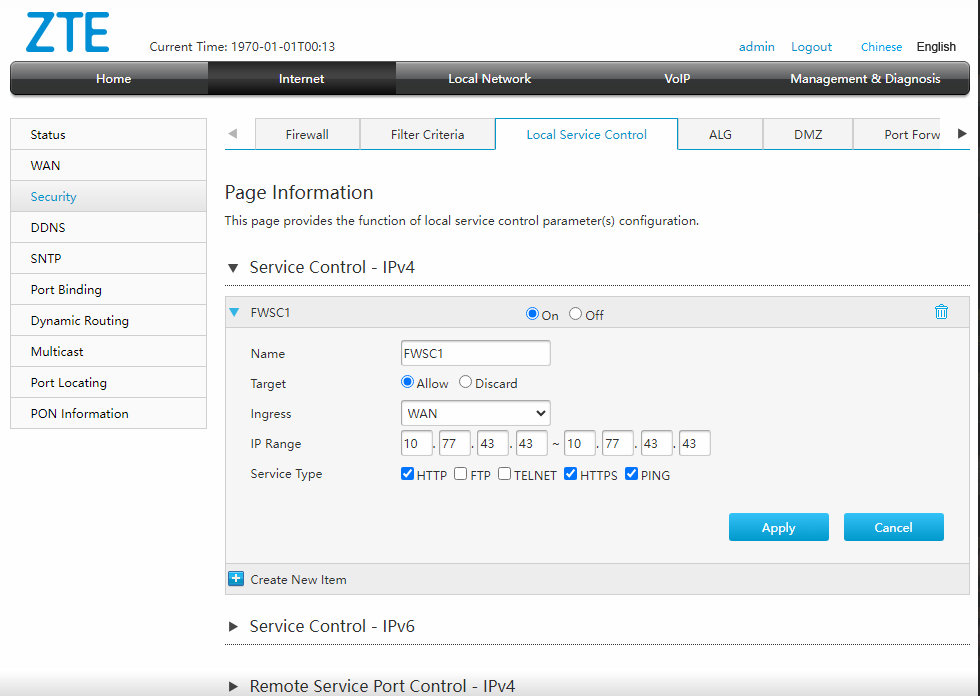Expand the Service Control - IPv6 section
980x696 pixels.
[x=233, y=626]
